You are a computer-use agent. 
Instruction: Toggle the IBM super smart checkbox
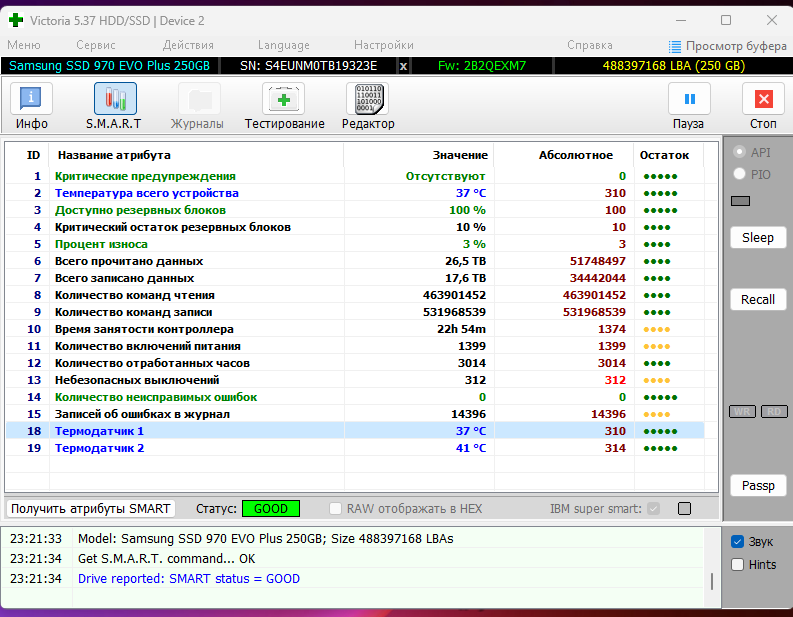click(653, 508)
